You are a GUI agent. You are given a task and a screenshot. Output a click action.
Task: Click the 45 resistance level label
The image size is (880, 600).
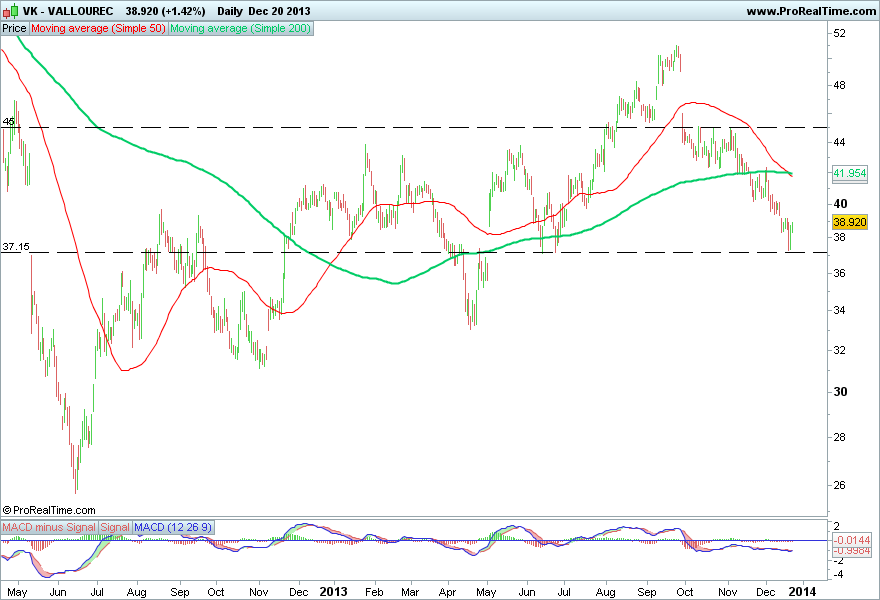(x=8, y=121)
